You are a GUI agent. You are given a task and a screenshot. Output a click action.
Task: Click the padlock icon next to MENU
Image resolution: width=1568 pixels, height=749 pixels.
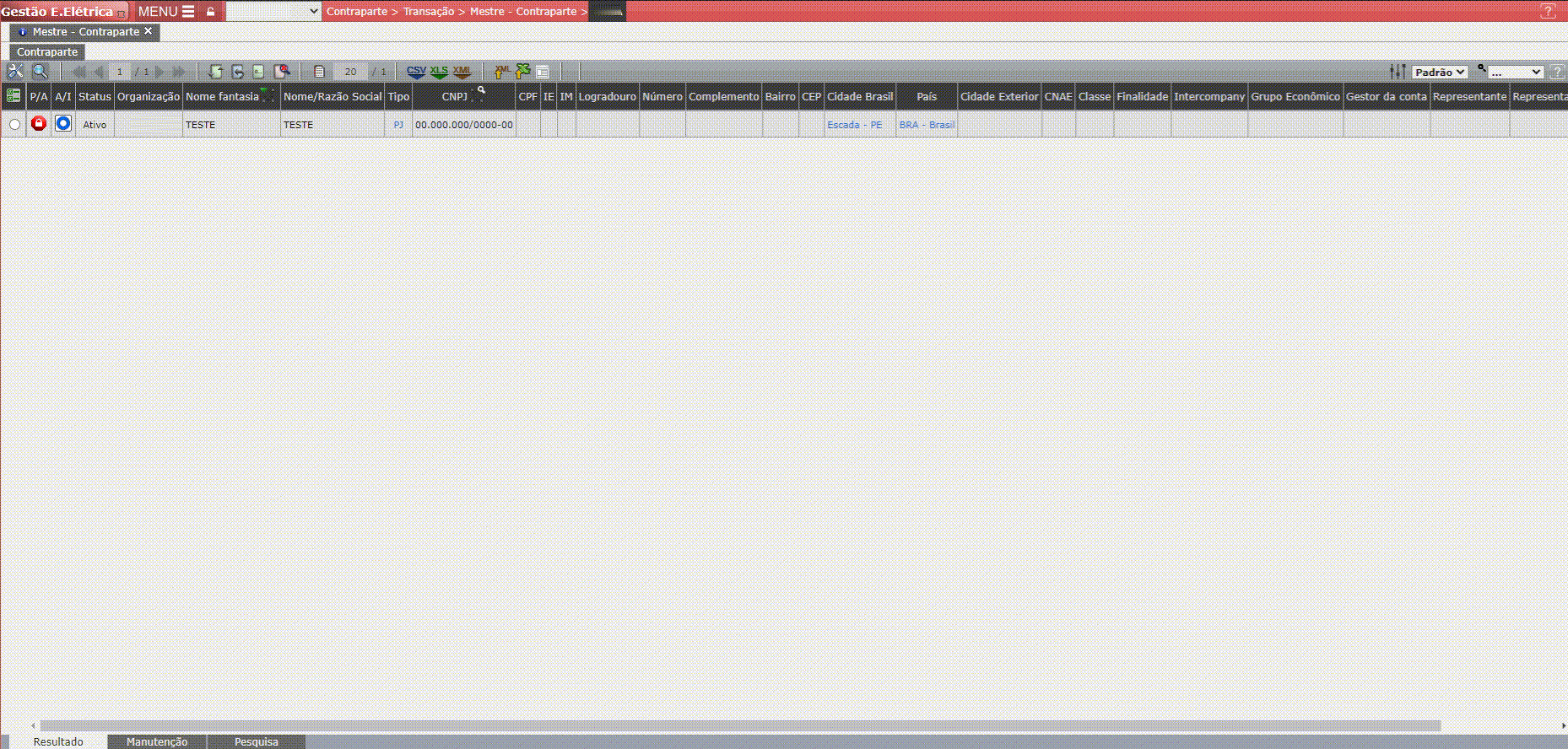click(x=210, y=12)
